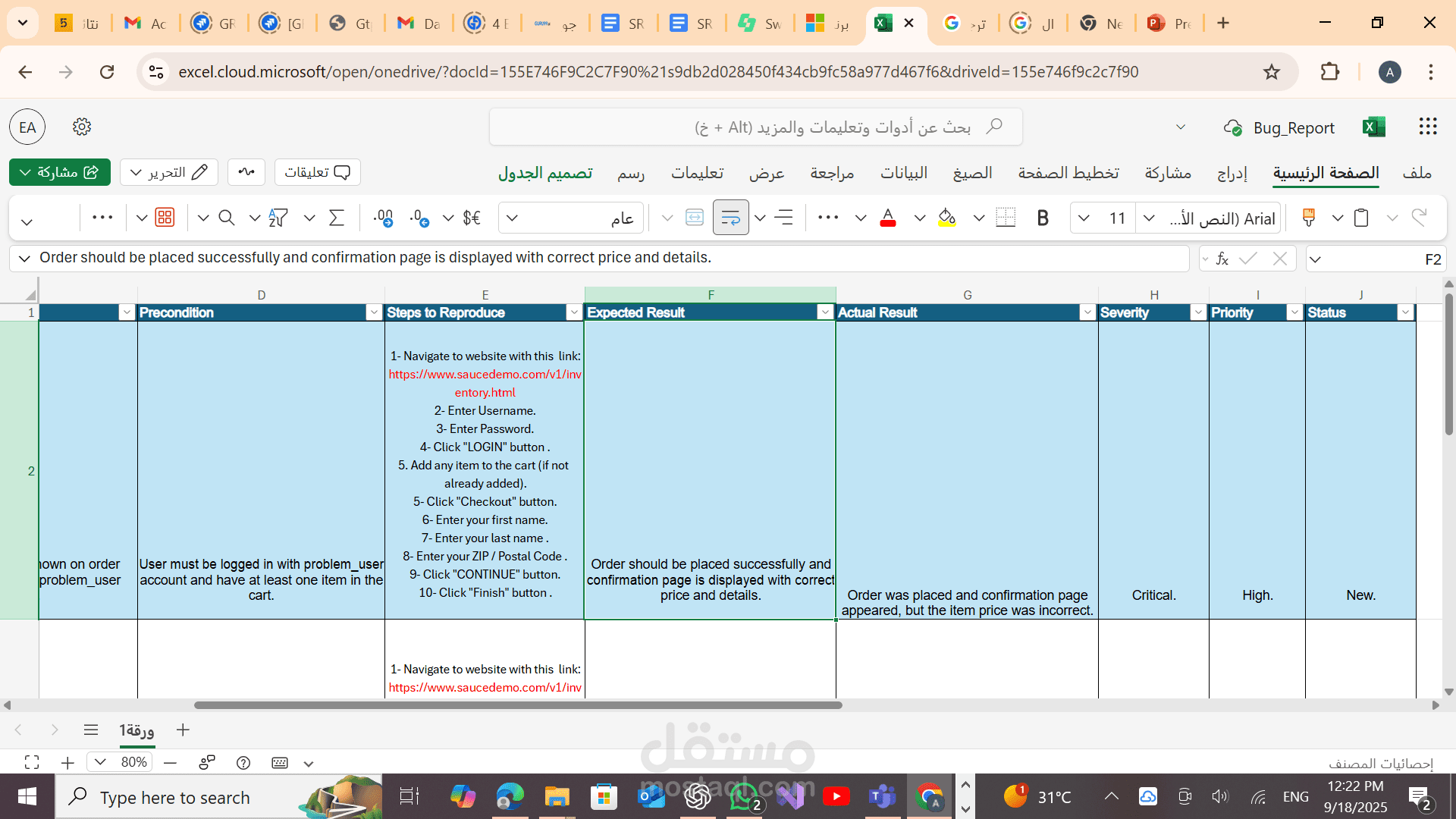Expand the font size dropdown
The width and height of the screenshot is (1456, 819).
point(1084,218)
